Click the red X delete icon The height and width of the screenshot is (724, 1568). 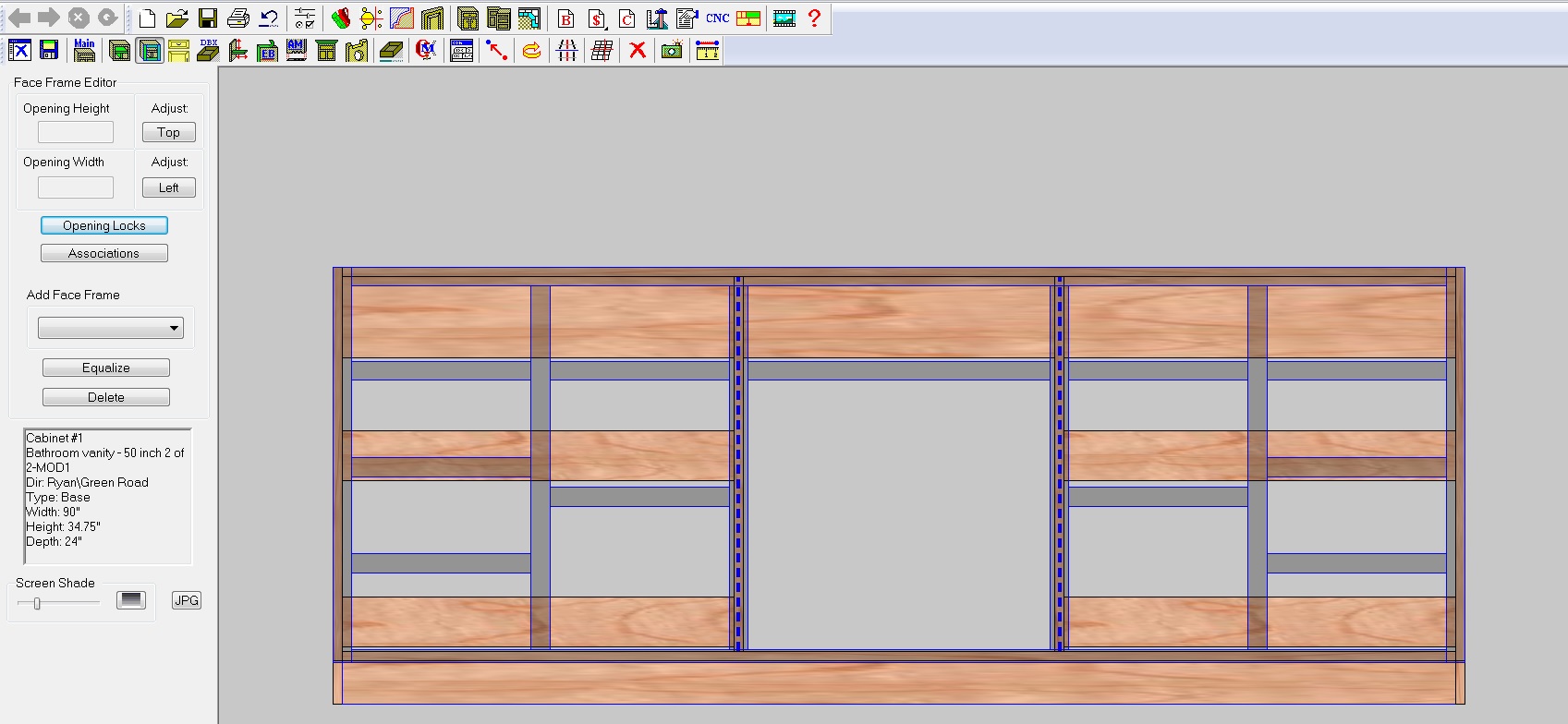click(638, 51)
